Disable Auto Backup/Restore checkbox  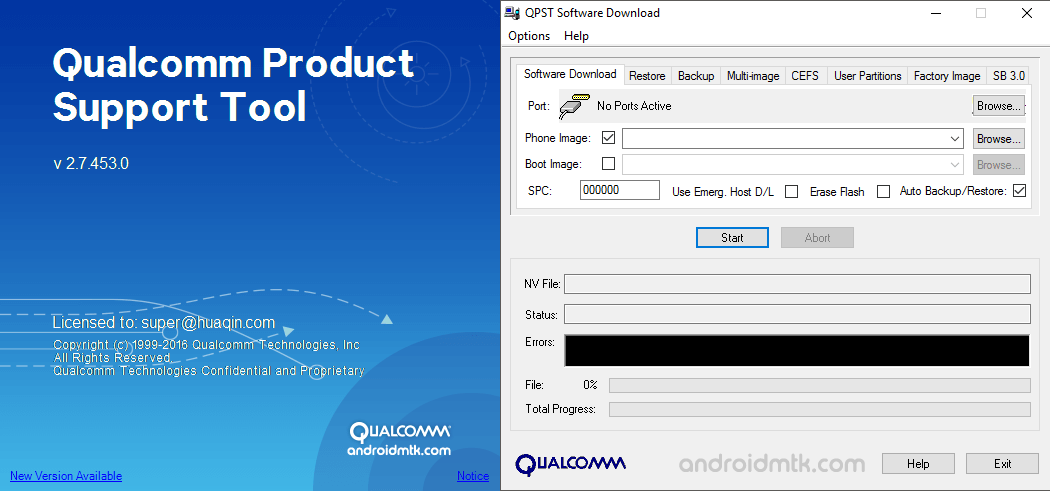[x=1019, y=191]
